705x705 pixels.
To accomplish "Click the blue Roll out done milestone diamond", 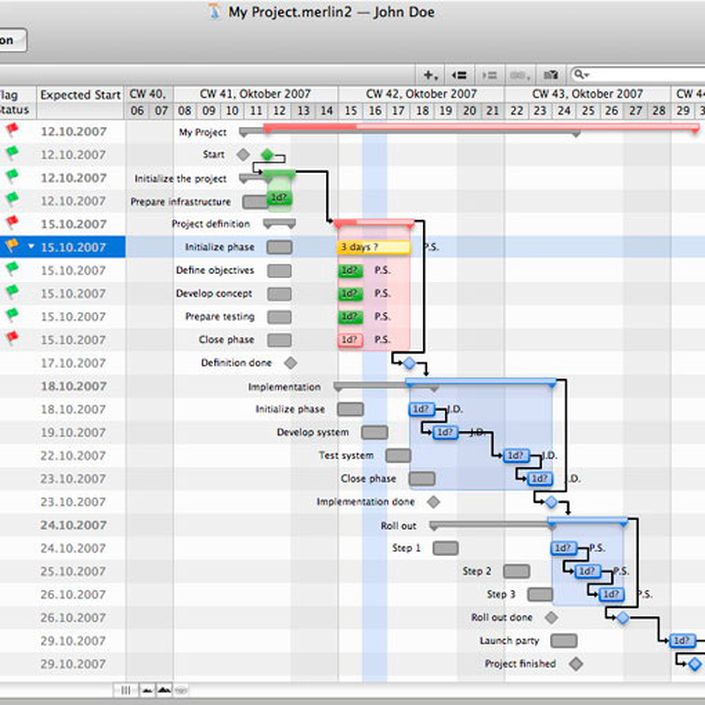I will coord(623,617).
